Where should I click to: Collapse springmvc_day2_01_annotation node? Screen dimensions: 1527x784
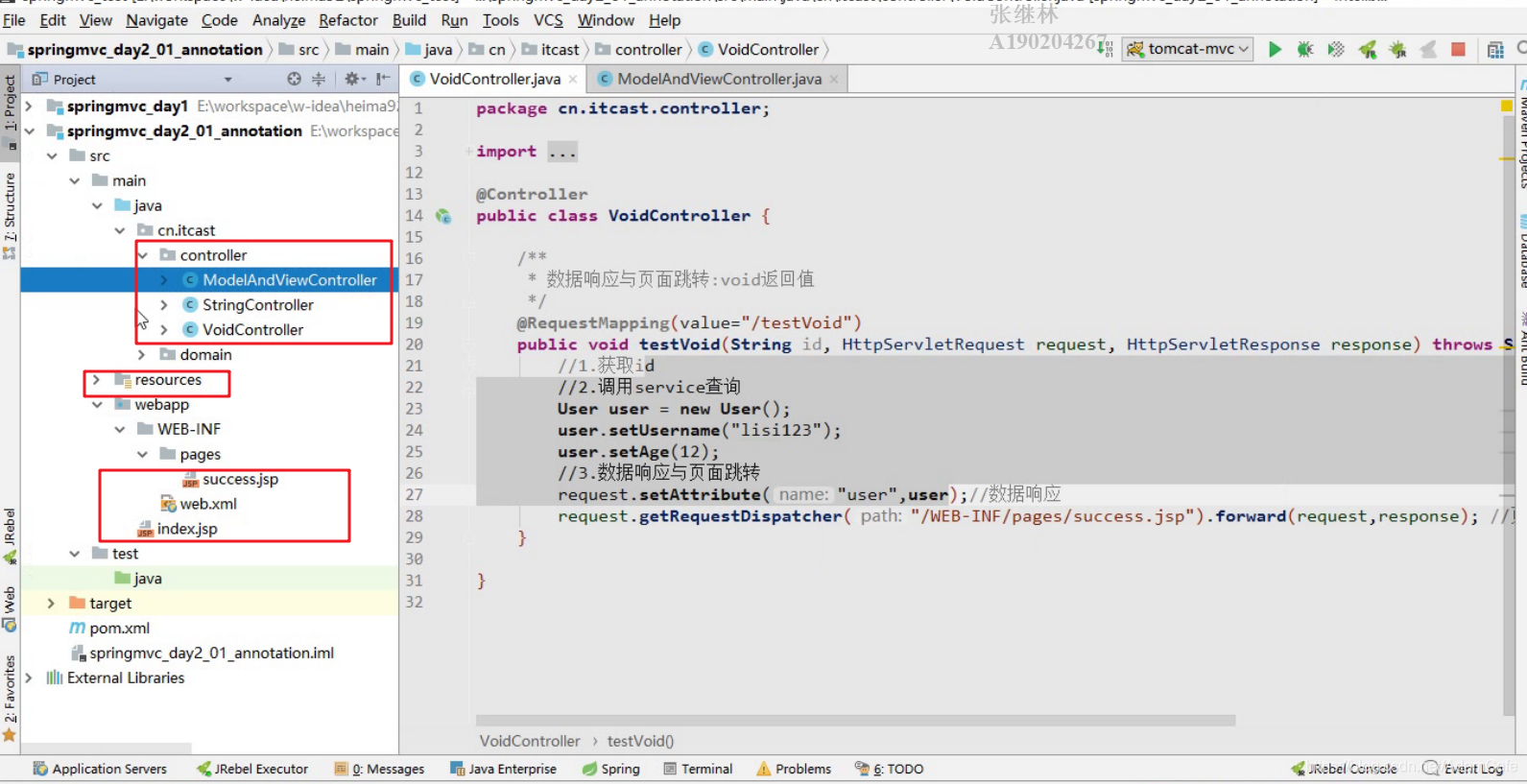point(29,131)
